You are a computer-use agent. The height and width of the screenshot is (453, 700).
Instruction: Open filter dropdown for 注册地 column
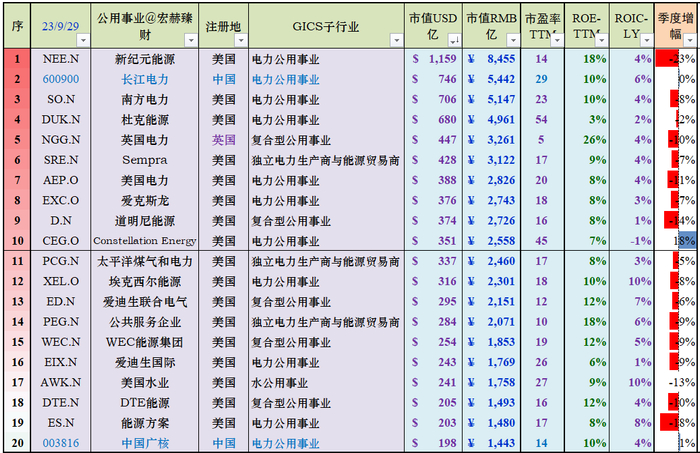[x=241, y=41]
